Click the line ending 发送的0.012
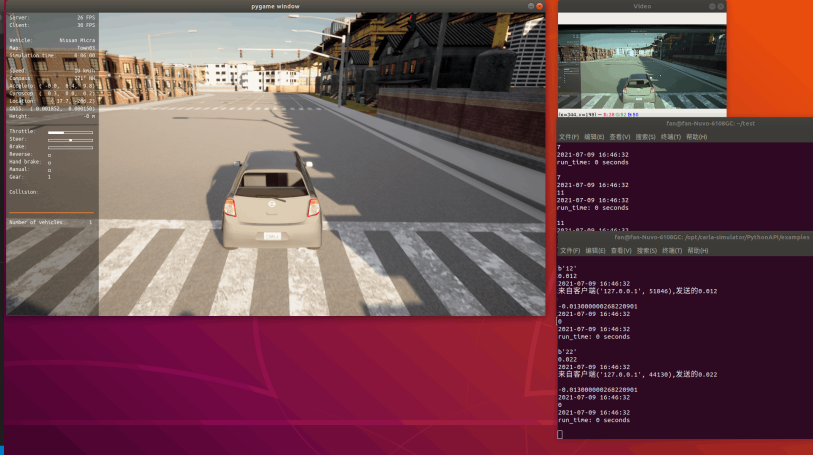 point(637,291)
